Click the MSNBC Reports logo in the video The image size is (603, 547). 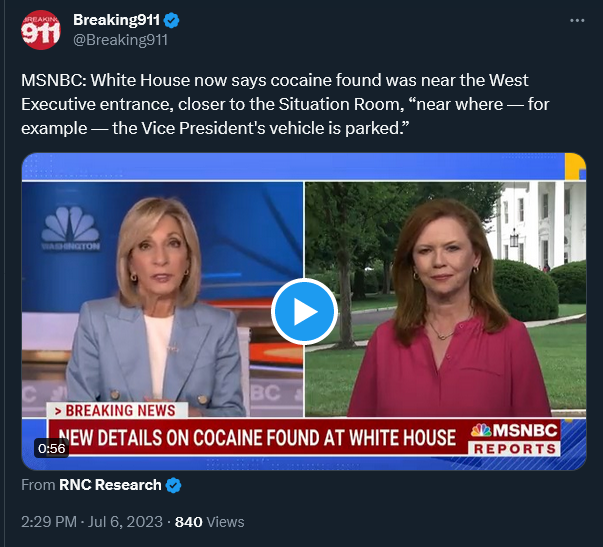coord(514,439)
